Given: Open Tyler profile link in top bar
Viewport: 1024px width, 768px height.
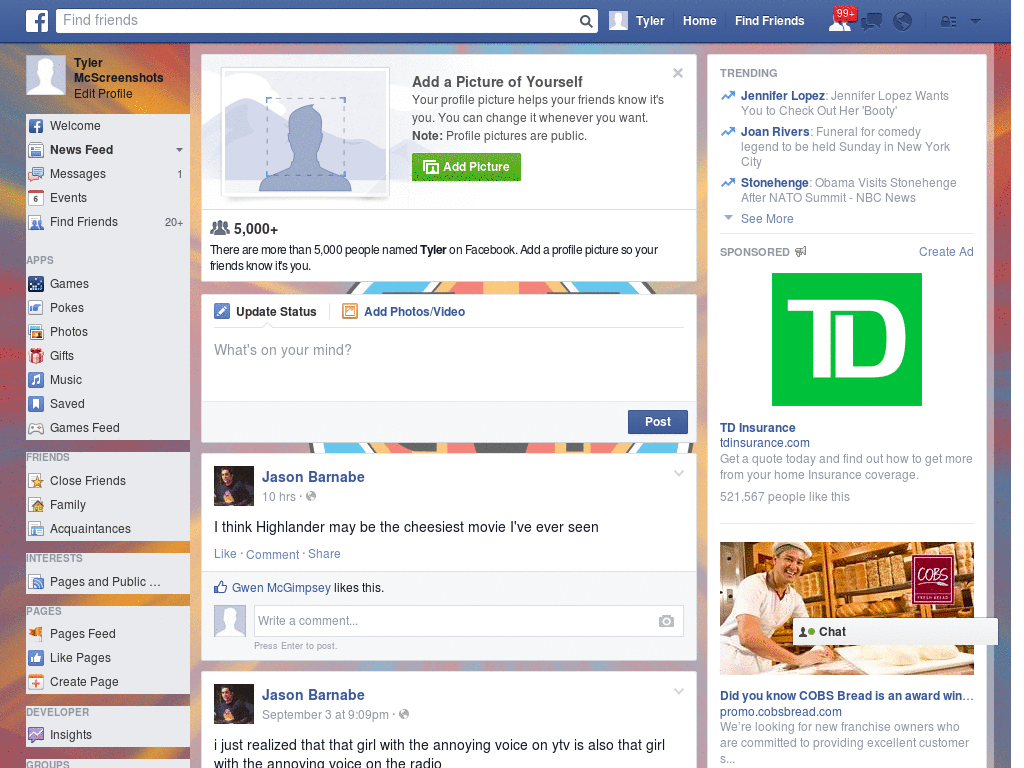Looking at the screenshot, I should pos(650,21).
